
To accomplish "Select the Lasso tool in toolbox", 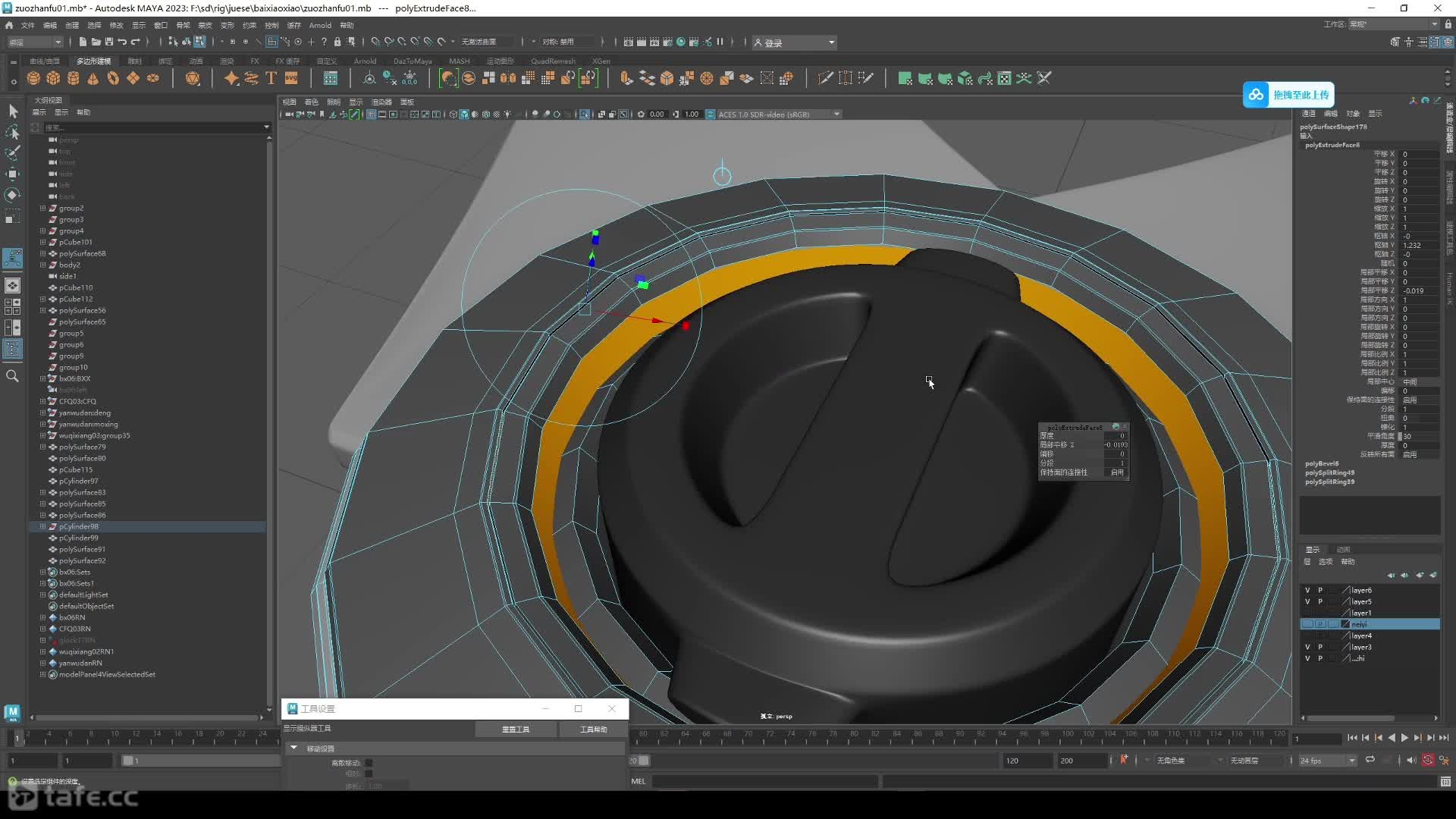I will tap(13, 132).
